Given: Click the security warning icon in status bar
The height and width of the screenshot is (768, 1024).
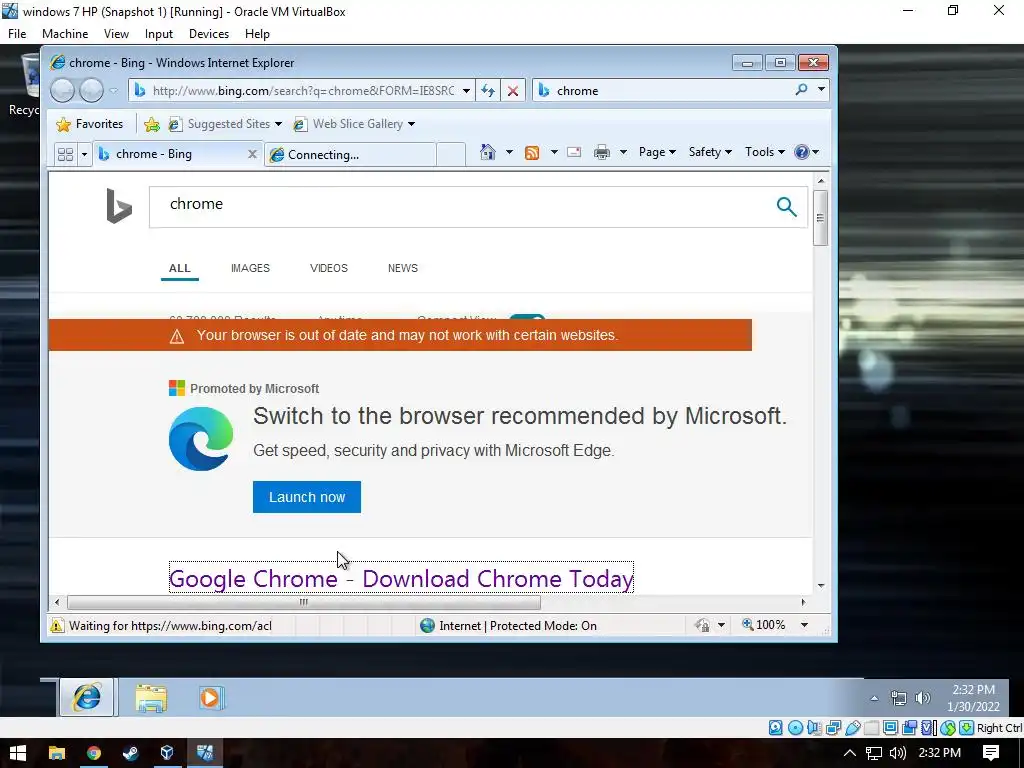Looking at the screenshot, I should (x=57, y=626).
